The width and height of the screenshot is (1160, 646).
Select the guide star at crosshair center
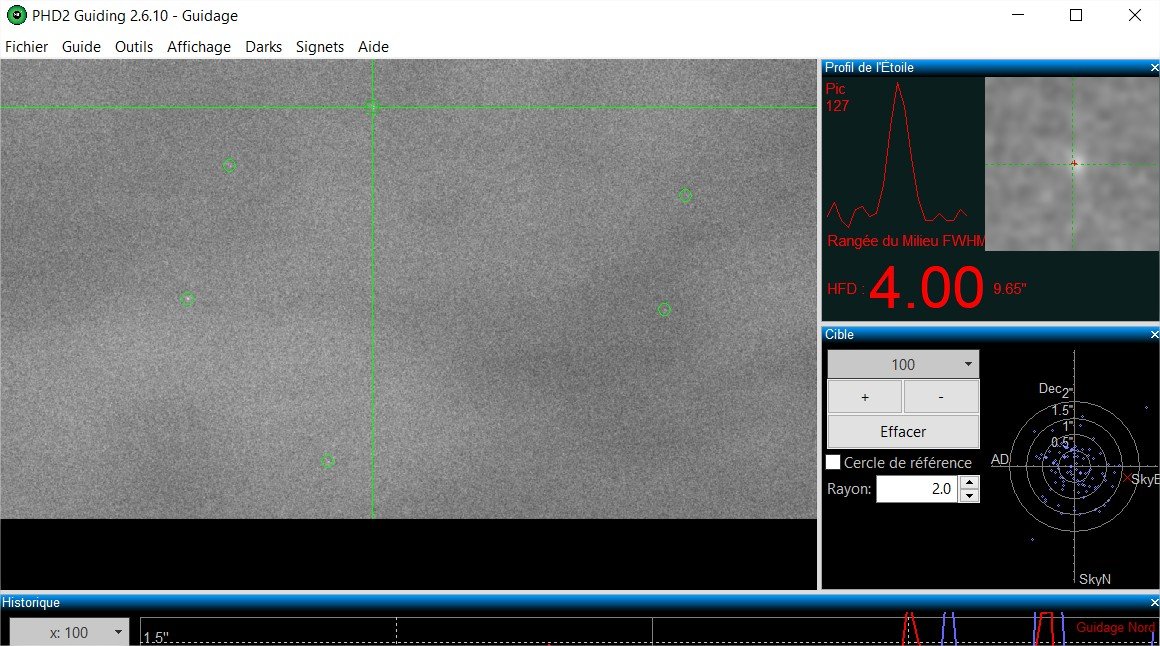372,107
